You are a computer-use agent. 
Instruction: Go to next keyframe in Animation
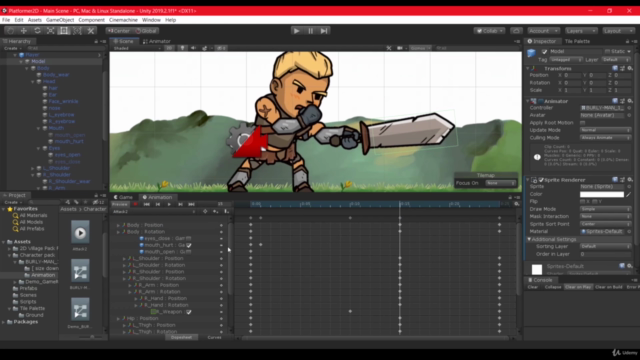180,204
